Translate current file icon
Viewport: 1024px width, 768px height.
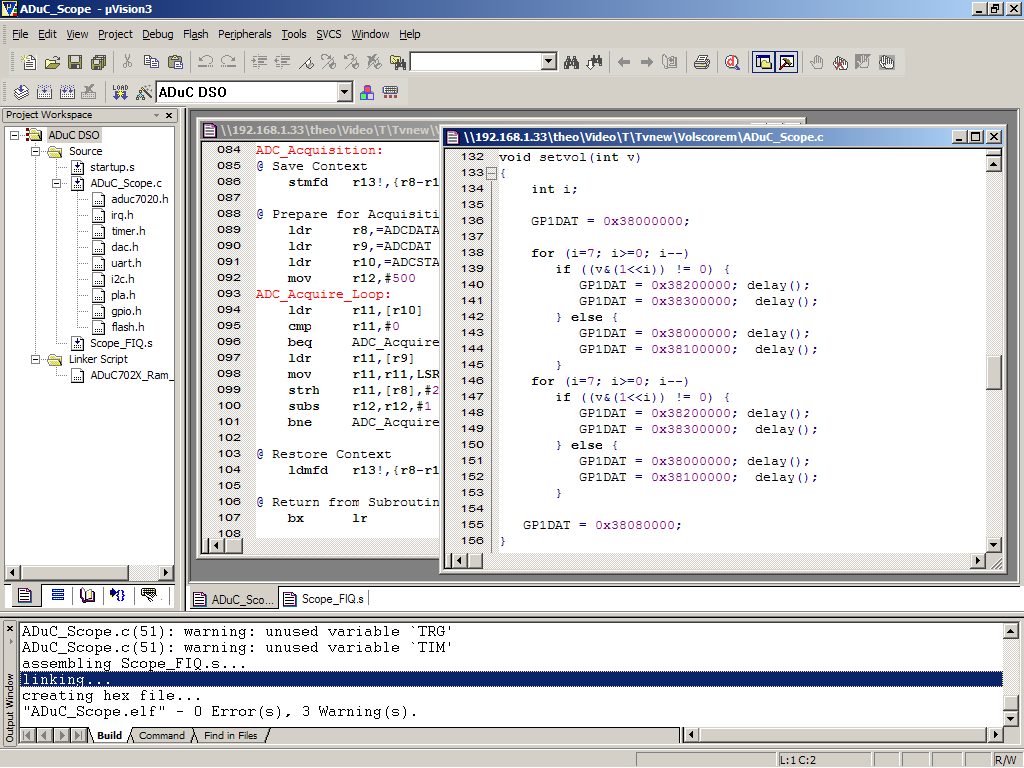click(x=22, y=92)
